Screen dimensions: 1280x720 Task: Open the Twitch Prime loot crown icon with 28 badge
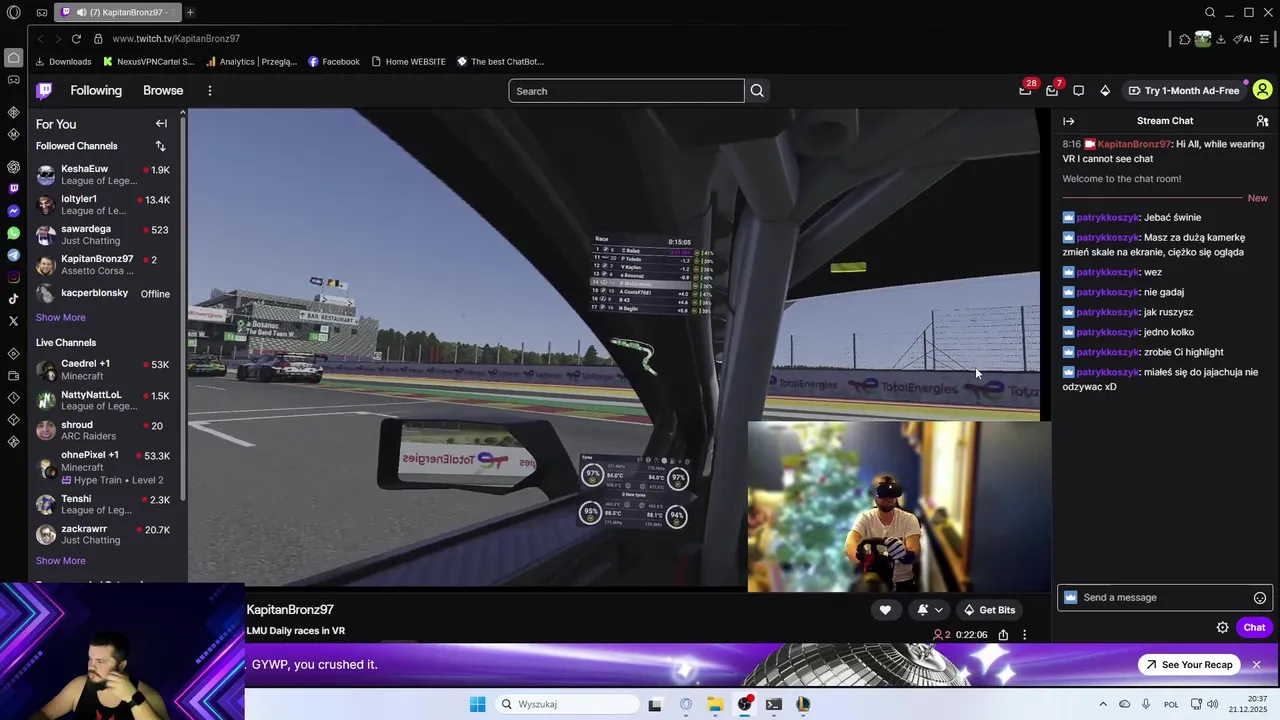(1025, 90)
